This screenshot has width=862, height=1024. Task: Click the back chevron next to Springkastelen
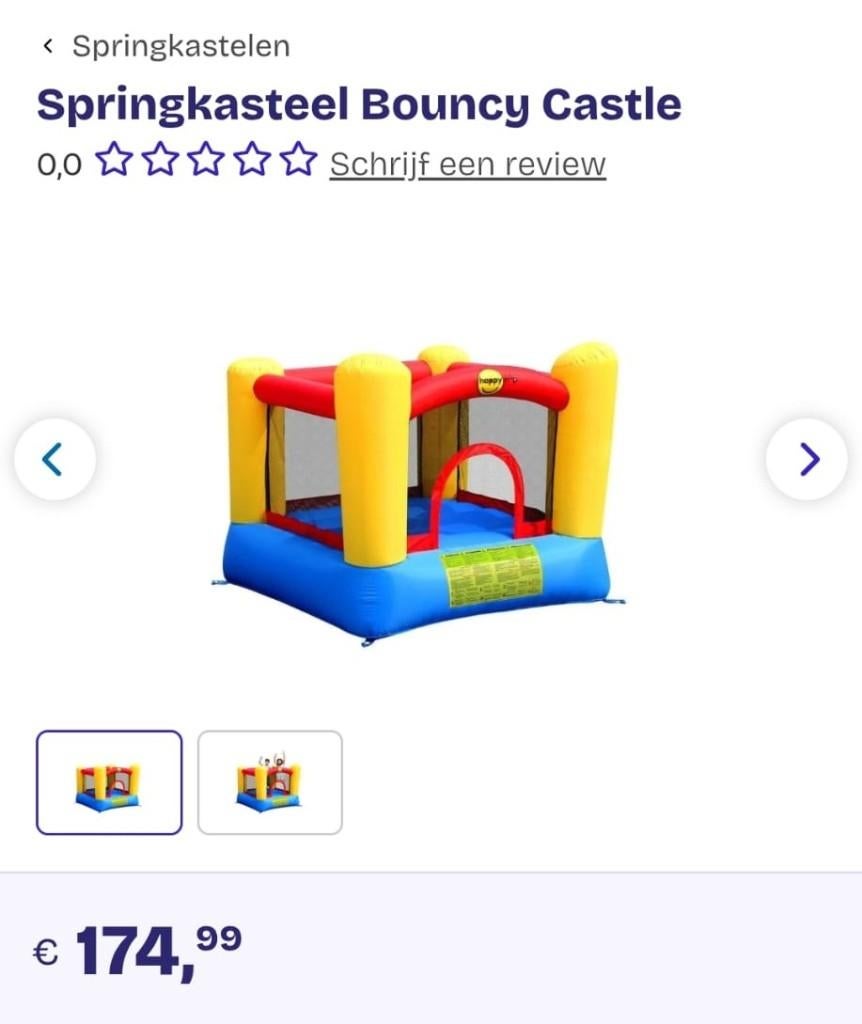pyautogui.click(x=46, y=45)
